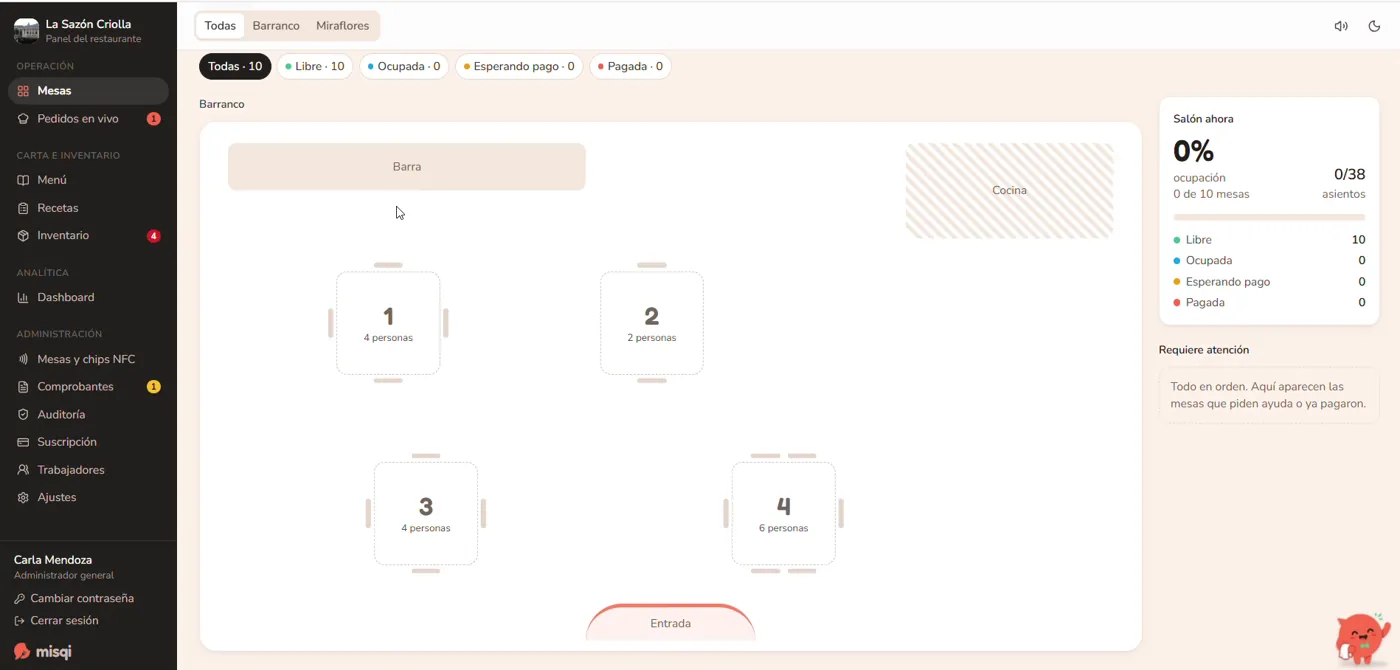1400x670 pixels.
Task: Select table 4 with 6 personas
Action: point(783,513)
